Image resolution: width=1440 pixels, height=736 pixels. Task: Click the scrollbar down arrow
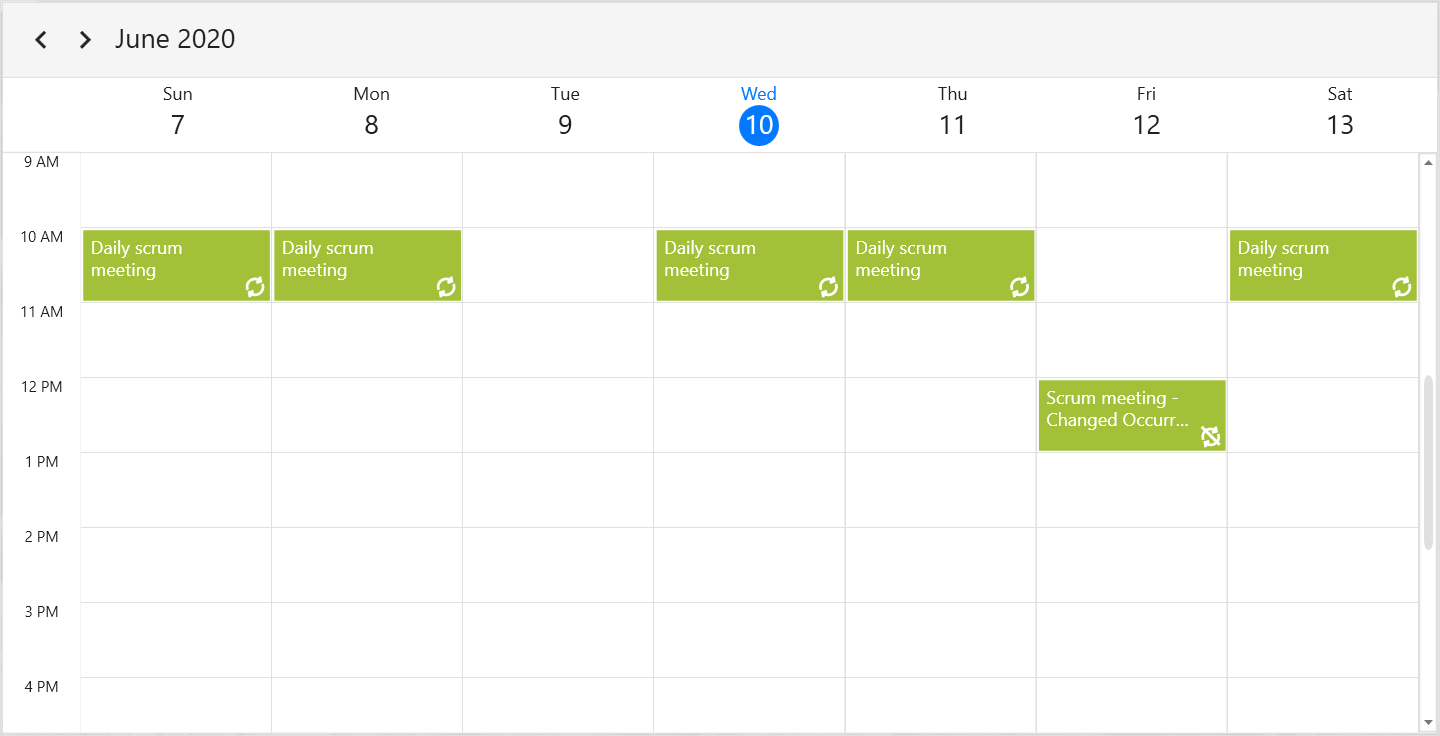1428,722
